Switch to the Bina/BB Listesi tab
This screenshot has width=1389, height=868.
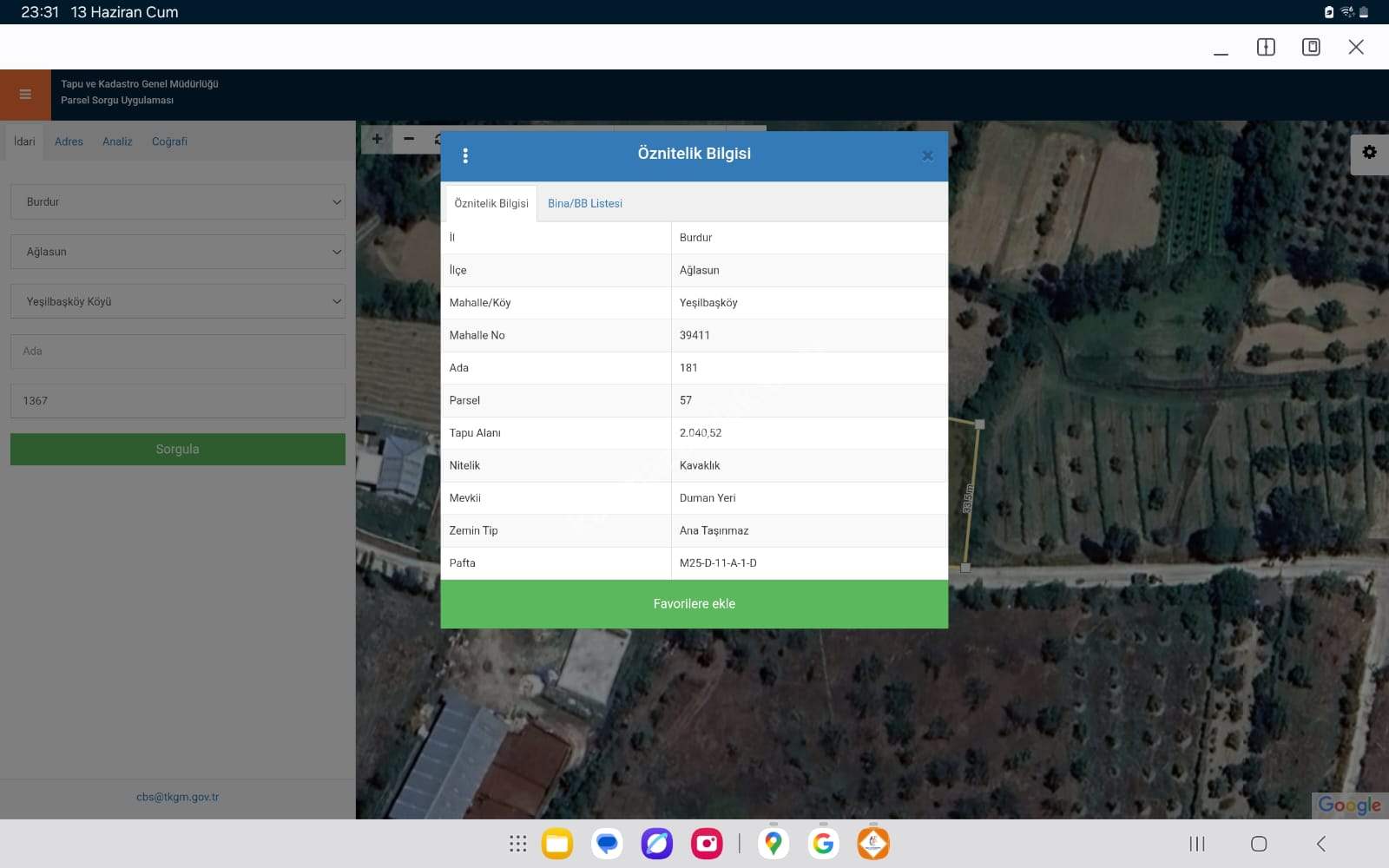584,204
